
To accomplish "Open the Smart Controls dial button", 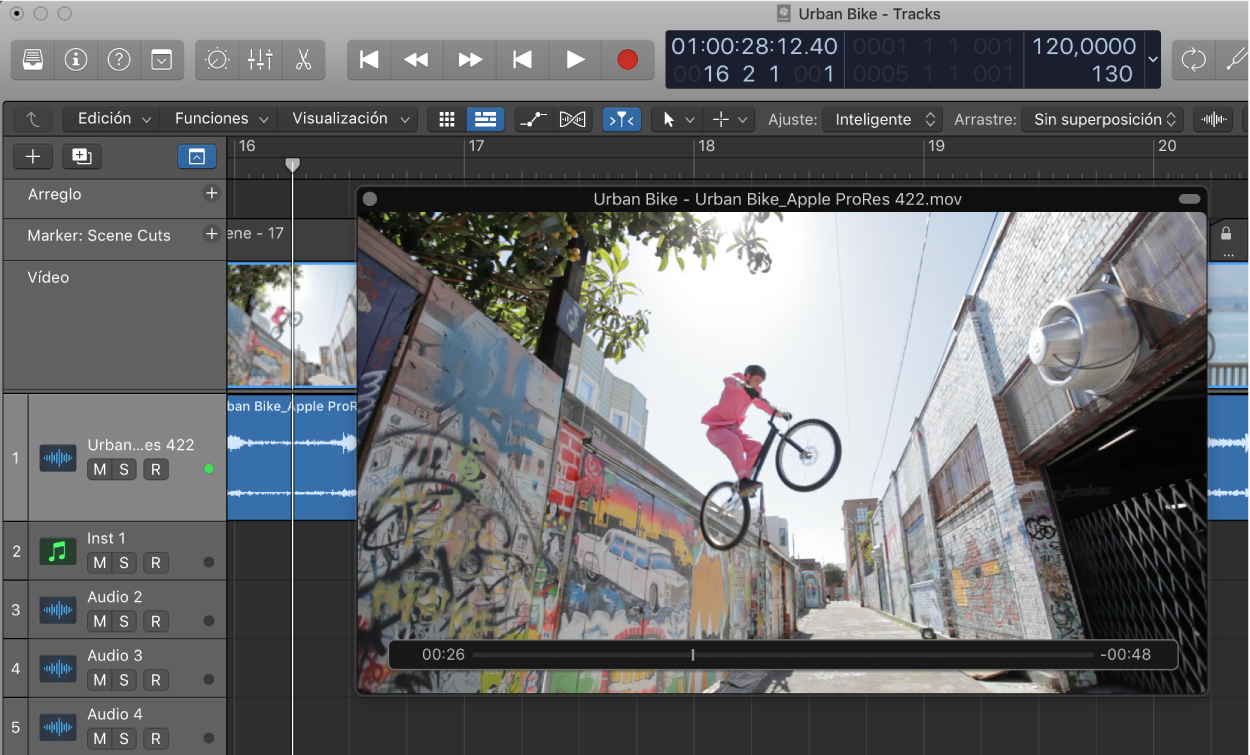I will click(217, 60).
